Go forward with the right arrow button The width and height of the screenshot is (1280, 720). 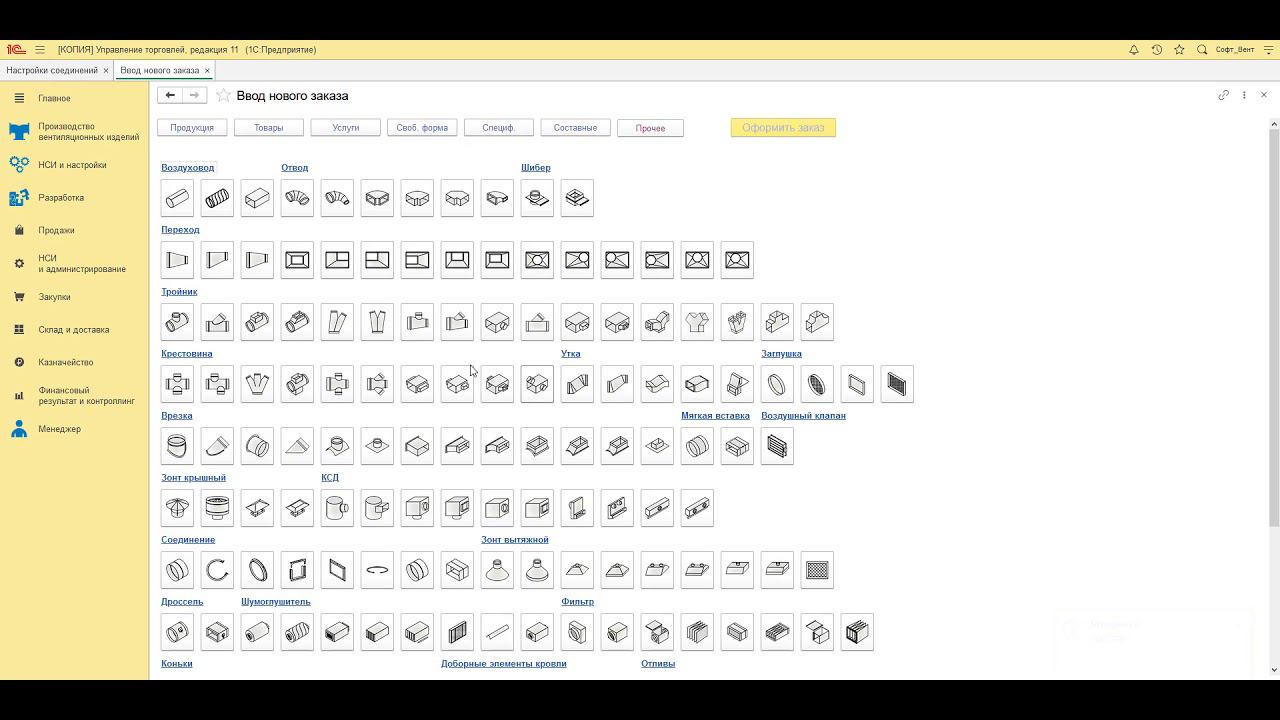click(x=194, y=95)
